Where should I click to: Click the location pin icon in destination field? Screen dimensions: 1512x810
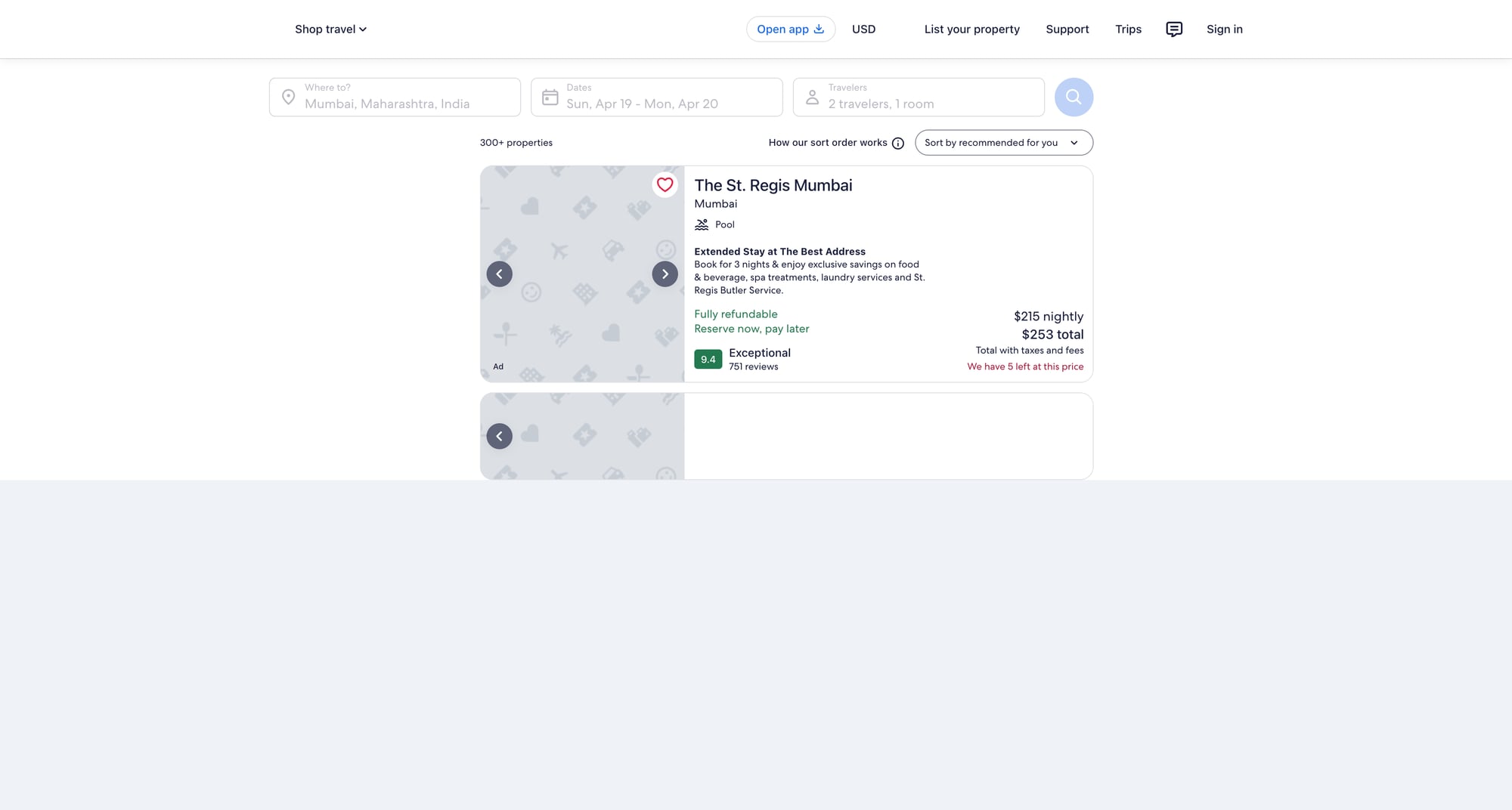click(x=289, y=97)
